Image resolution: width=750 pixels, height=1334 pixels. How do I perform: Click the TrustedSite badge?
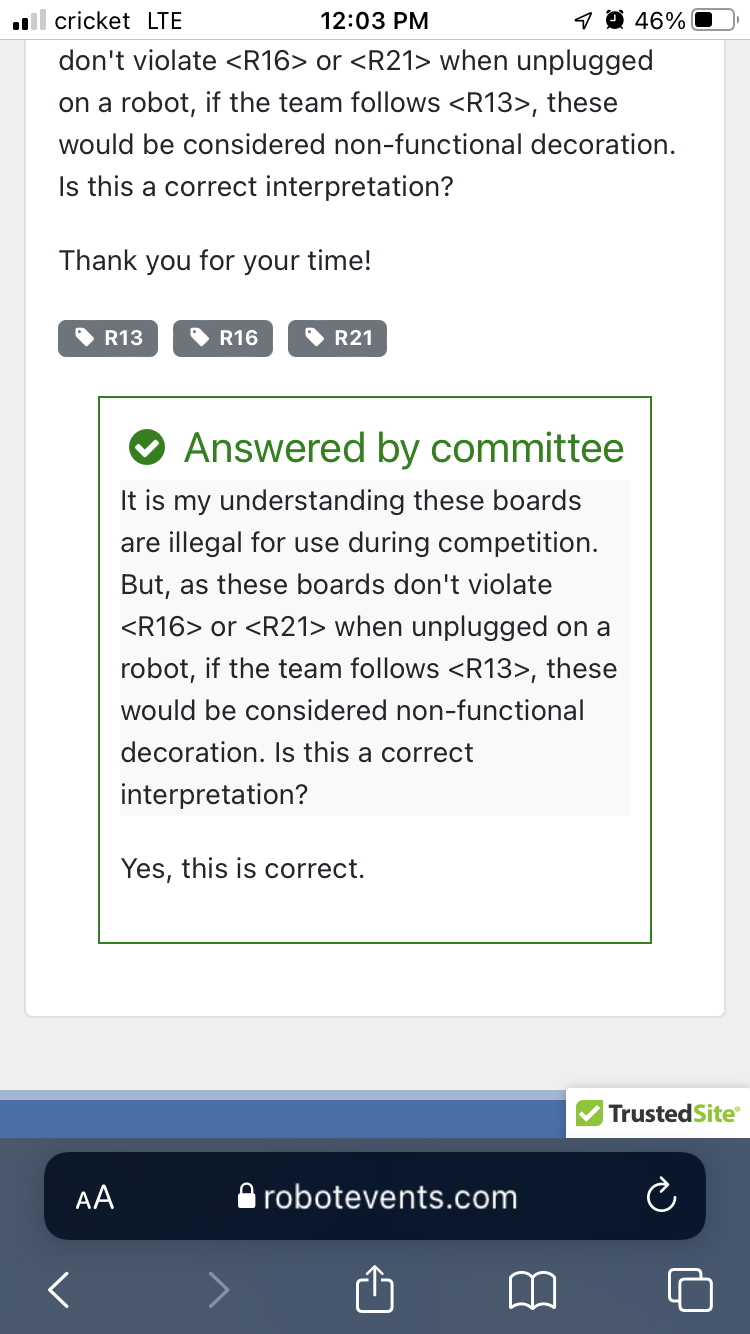pyautogui.click(x=658, y=1113)
